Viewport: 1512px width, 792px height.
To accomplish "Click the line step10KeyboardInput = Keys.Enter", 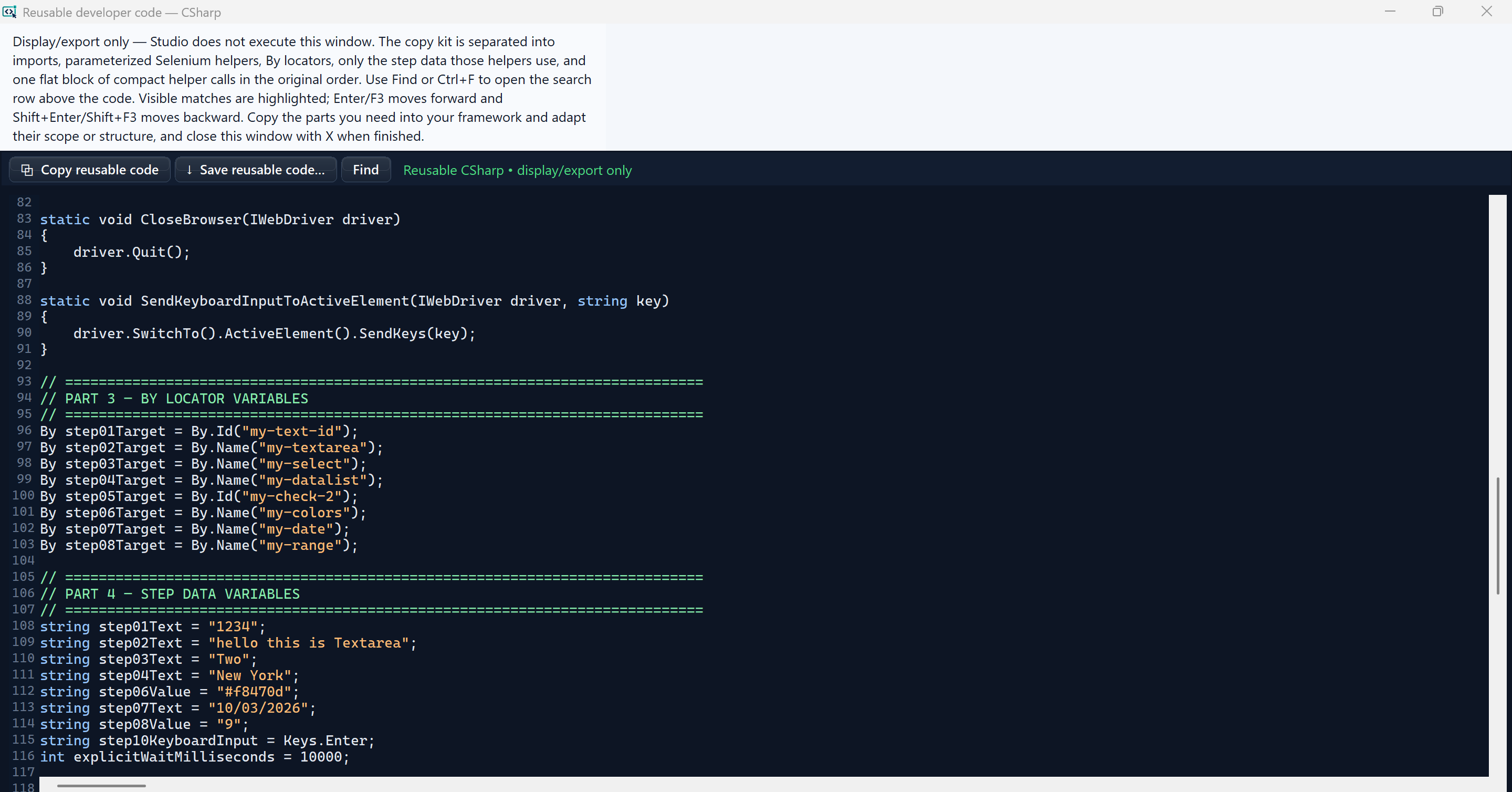I will tap(207, 741).
